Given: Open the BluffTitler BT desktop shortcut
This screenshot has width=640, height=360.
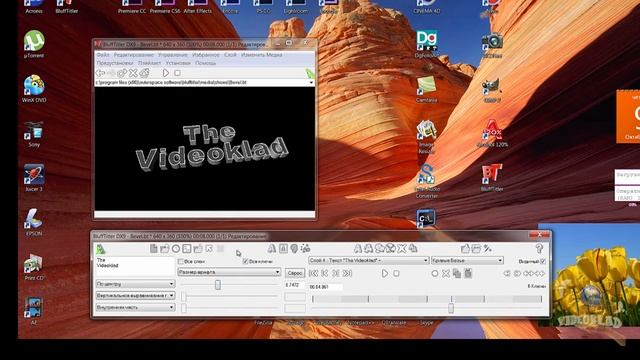Looking at the screenshot, I should coord(492,178).
